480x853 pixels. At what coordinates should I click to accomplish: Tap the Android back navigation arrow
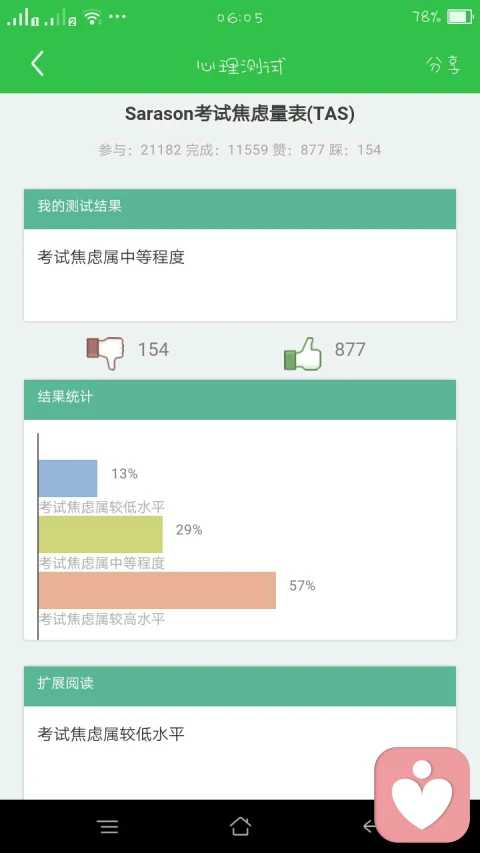pyautogui.click(x=370, y=827)
